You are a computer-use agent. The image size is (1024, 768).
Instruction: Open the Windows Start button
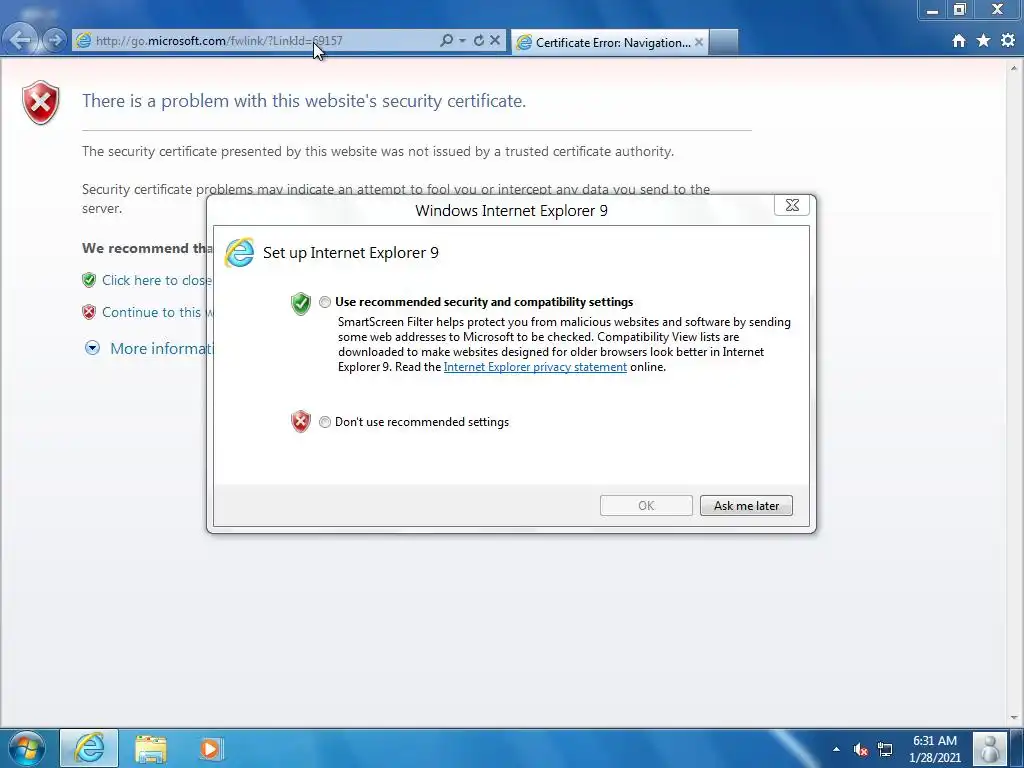tap(27, 748)
